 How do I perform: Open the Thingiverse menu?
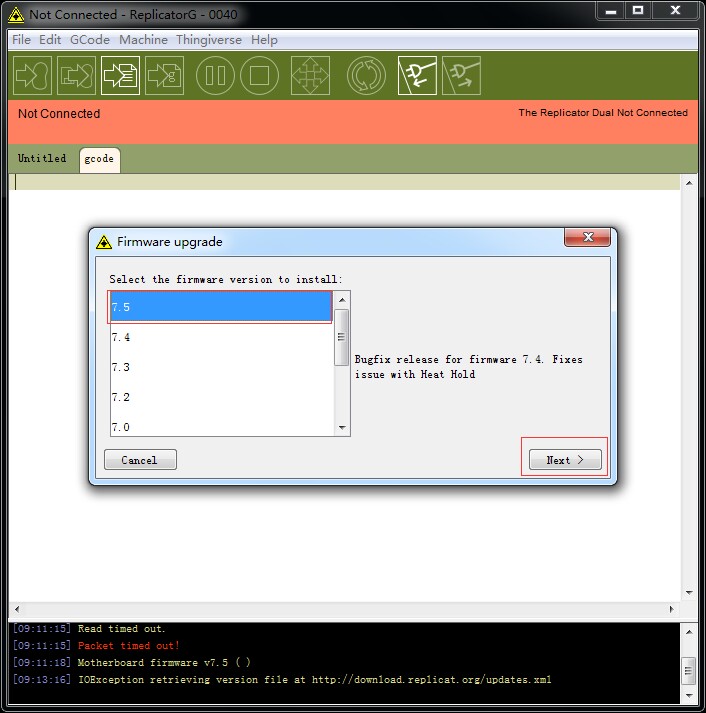tap(209, 40)
